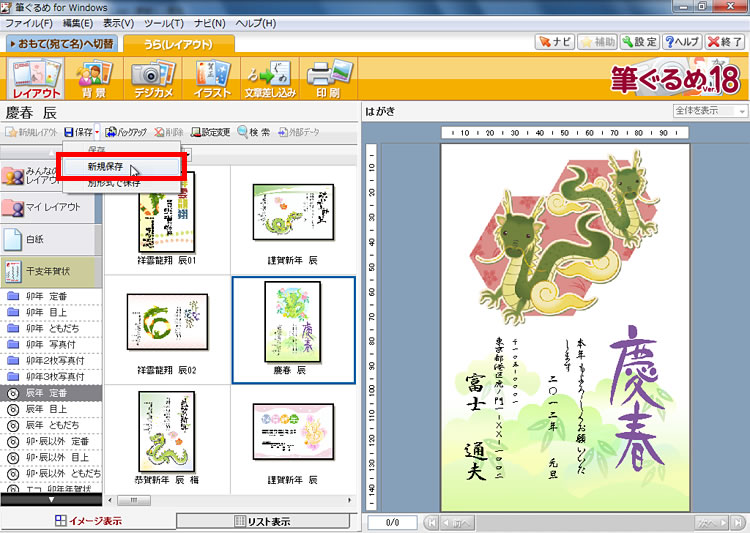Open the 印刷 print tool

329,78
